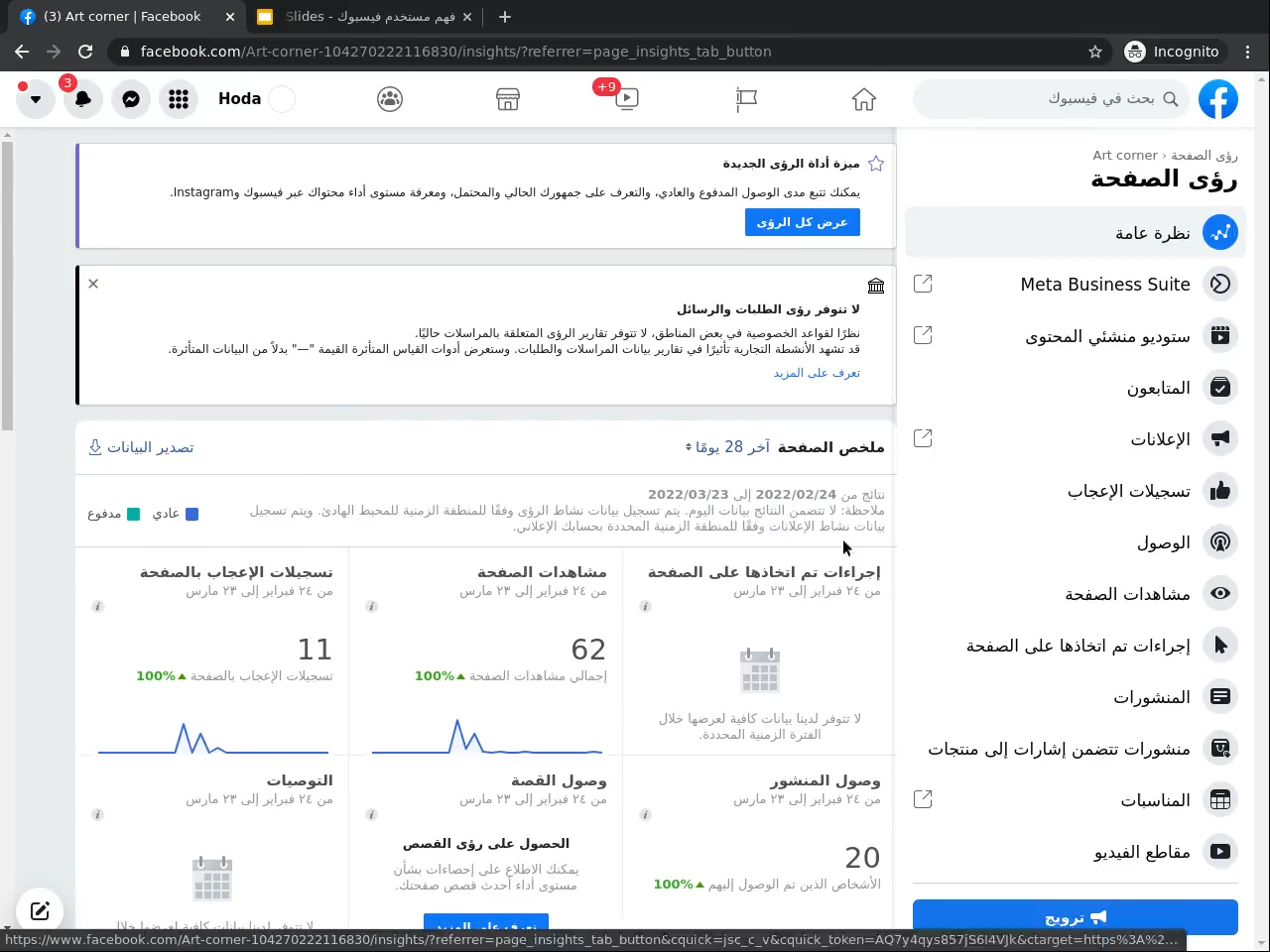Click the star icon beside ميزة أداة الرؤى الجديدة
The image size is (1270, 952).
coord(876,164)
